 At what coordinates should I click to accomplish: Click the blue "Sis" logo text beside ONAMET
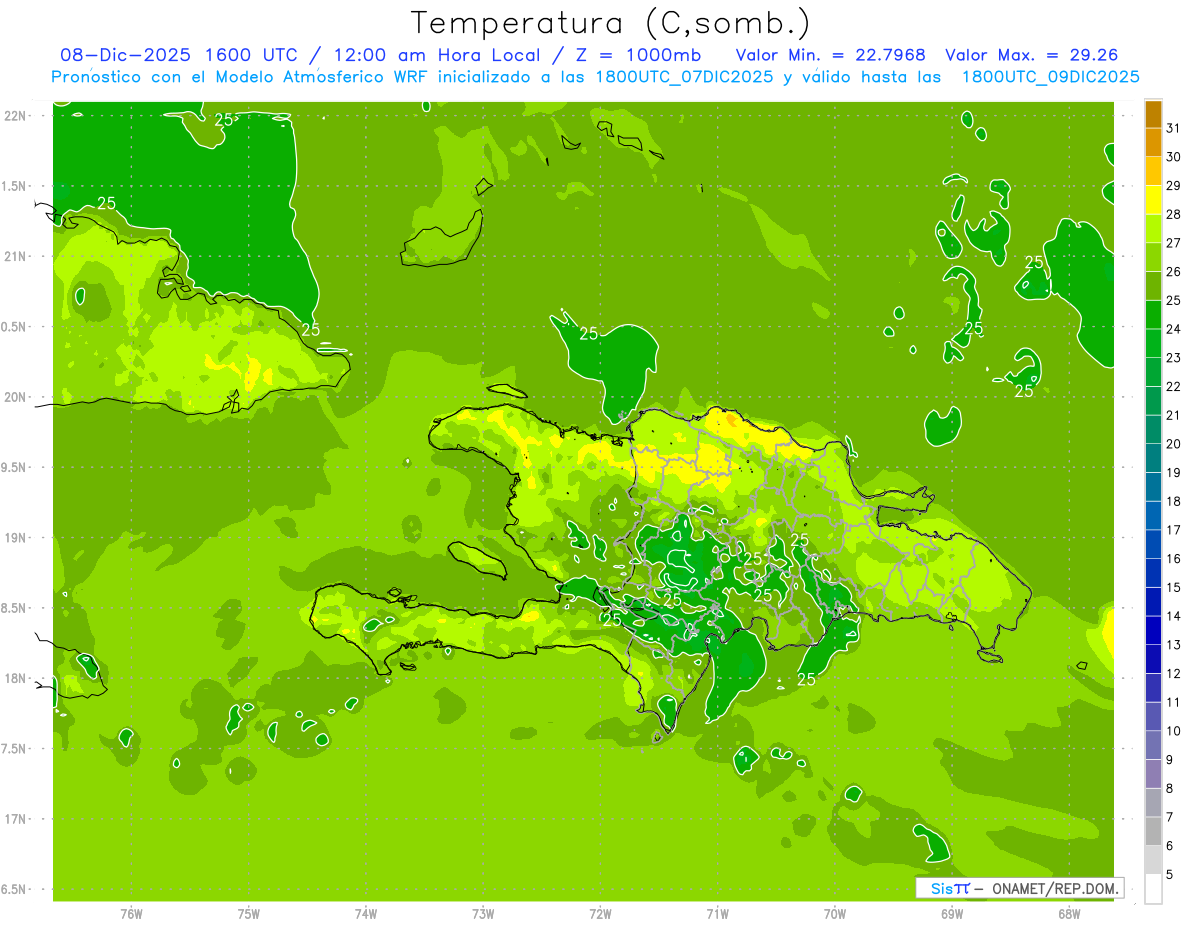(x=941, y=888)
